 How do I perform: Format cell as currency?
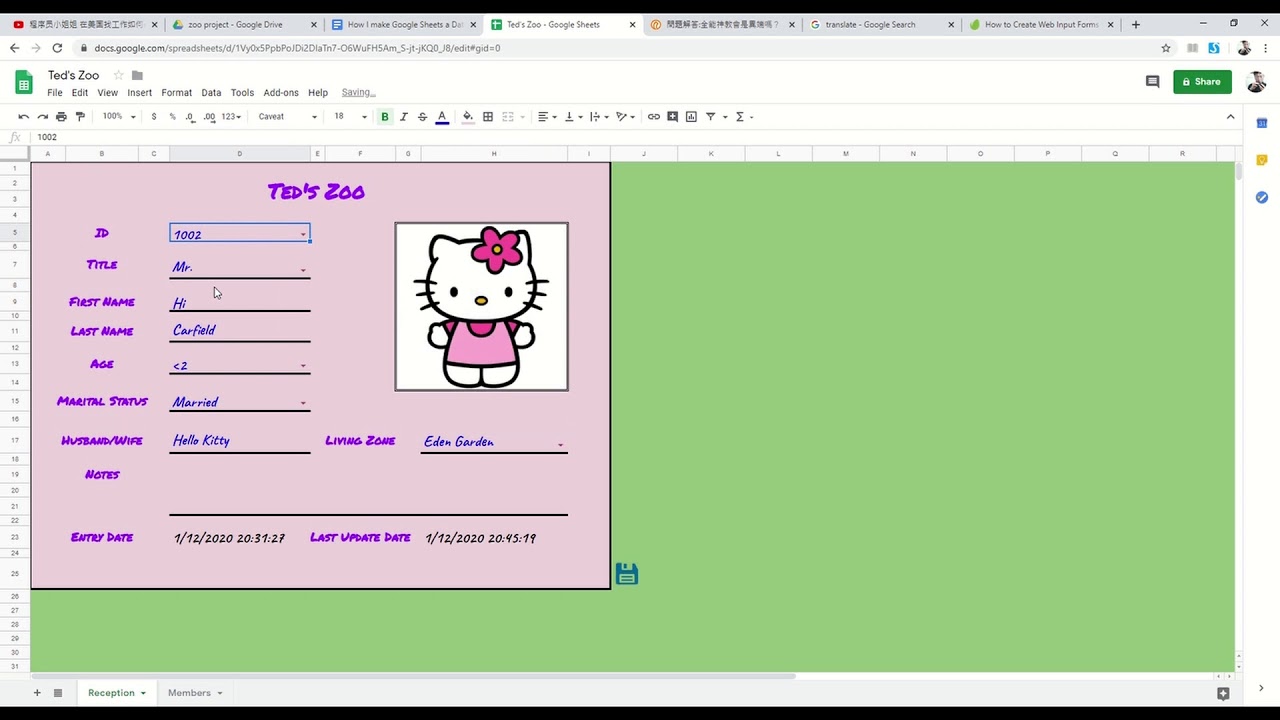153,117
